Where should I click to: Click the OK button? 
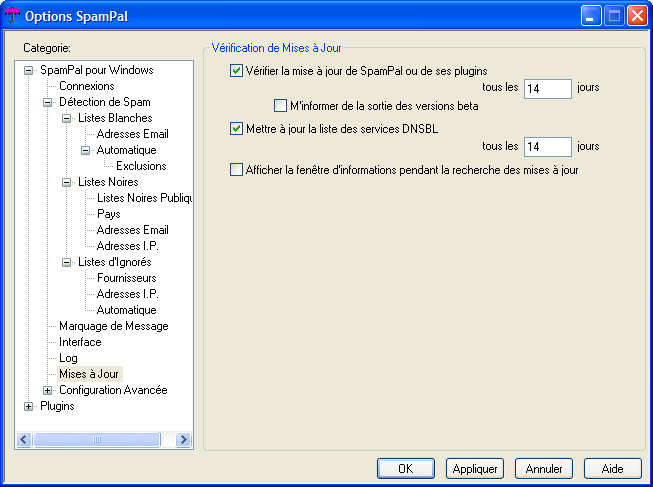[x=406, y=469]
